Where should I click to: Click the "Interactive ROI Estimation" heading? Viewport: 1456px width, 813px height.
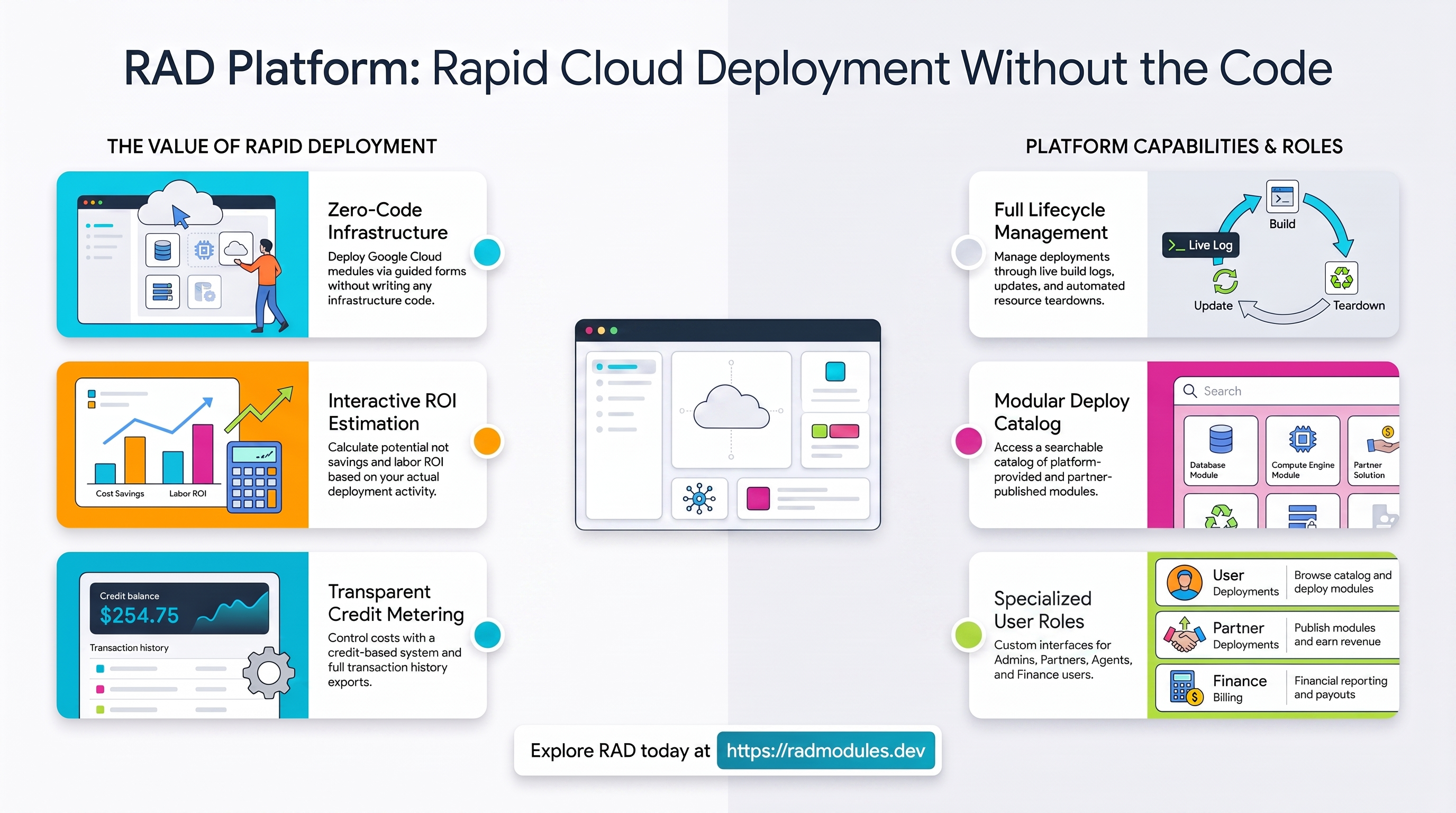[x=392, y=412]
